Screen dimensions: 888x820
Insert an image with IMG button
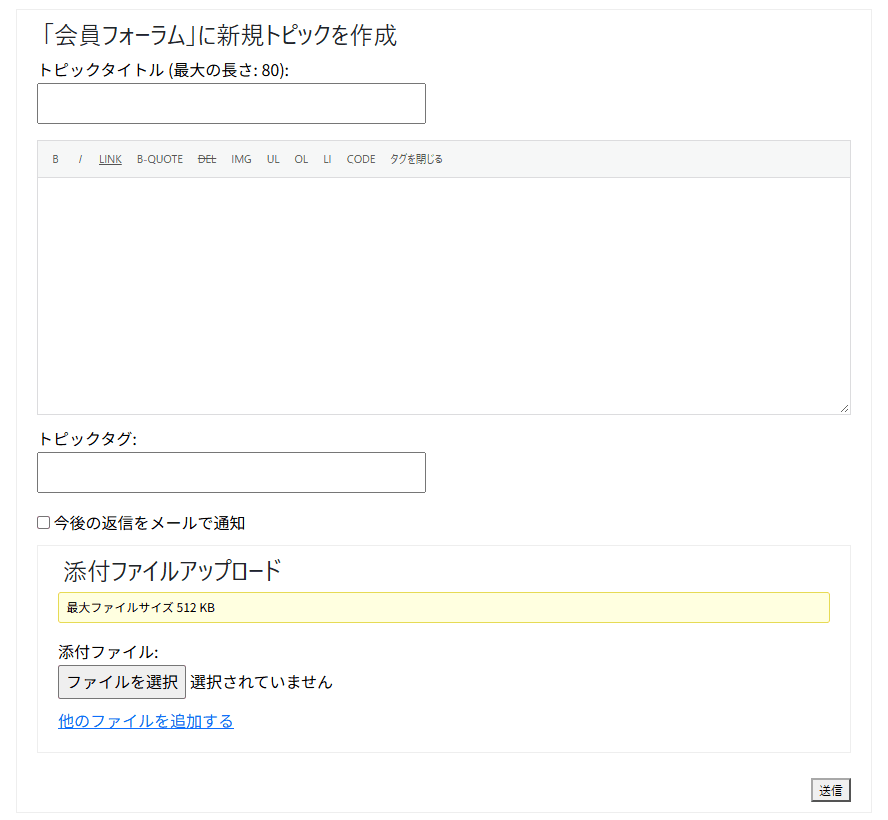click(241, 159)
